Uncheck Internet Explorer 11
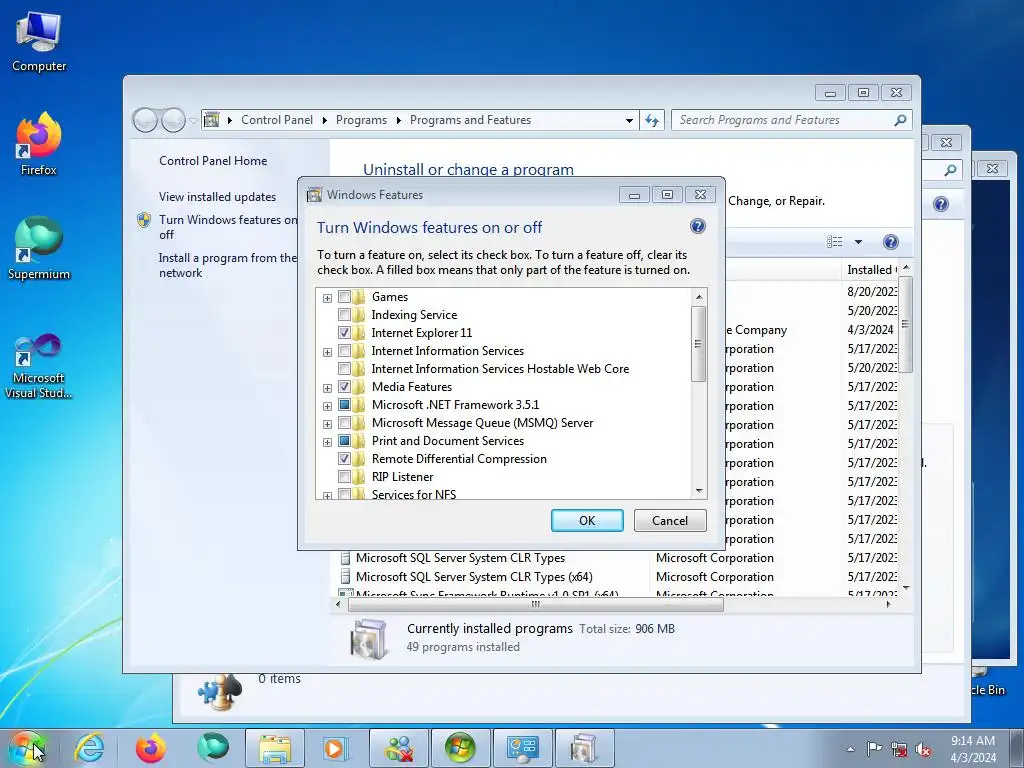 (344, 332)
